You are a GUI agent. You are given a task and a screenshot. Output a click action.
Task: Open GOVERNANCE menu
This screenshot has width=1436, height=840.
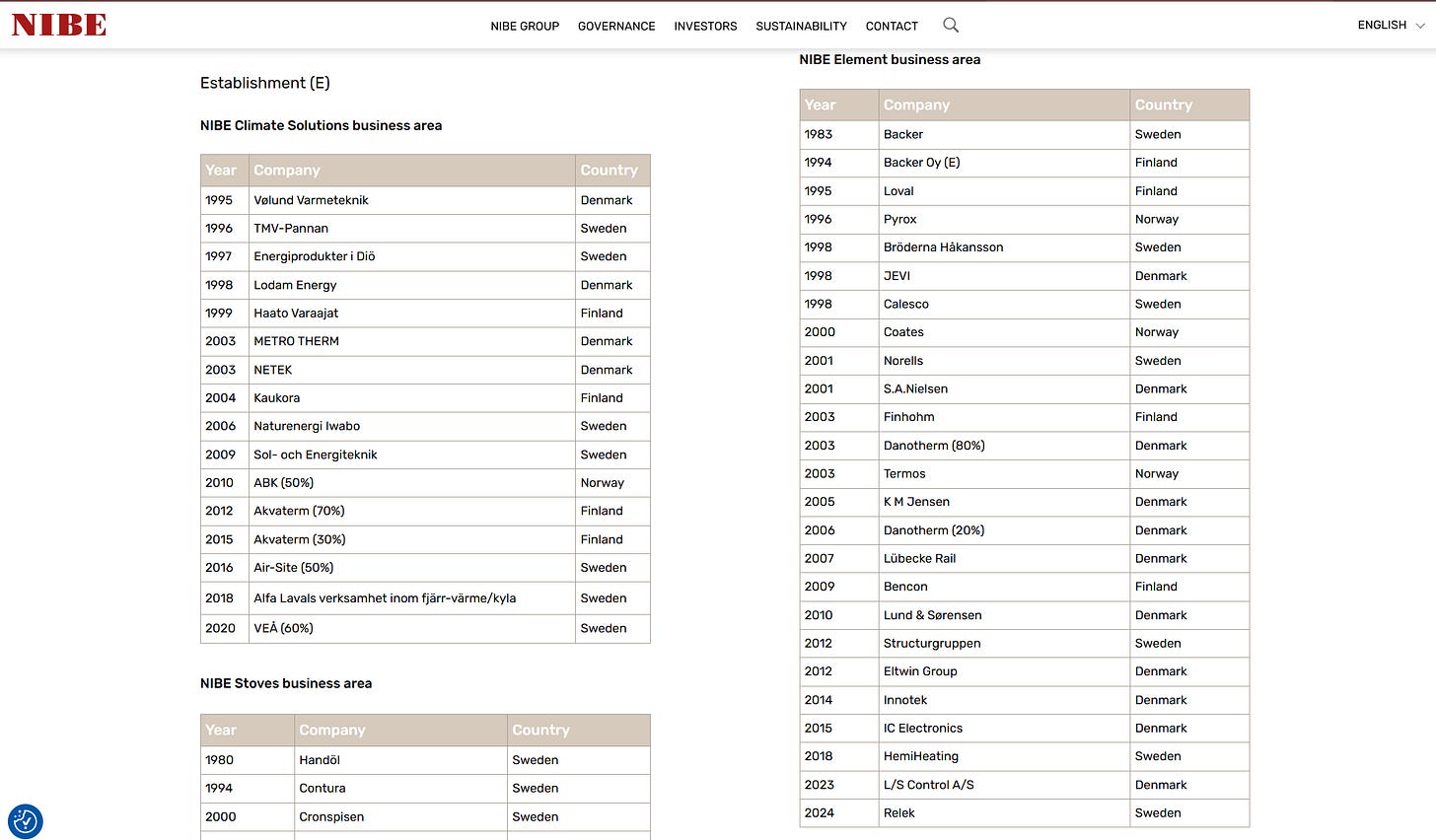(x=616, y=26)
